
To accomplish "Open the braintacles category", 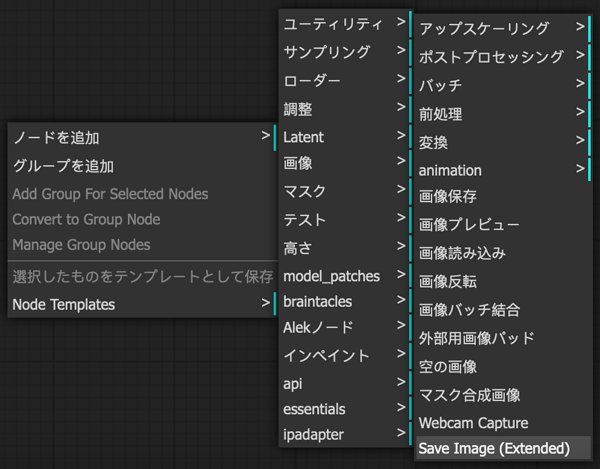I will click(346, 301).
